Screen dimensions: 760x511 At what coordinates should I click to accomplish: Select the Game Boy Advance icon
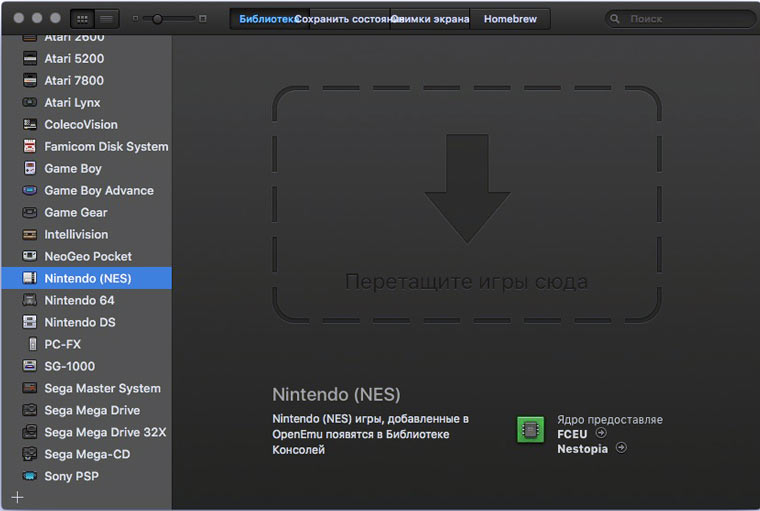[30, 191]
